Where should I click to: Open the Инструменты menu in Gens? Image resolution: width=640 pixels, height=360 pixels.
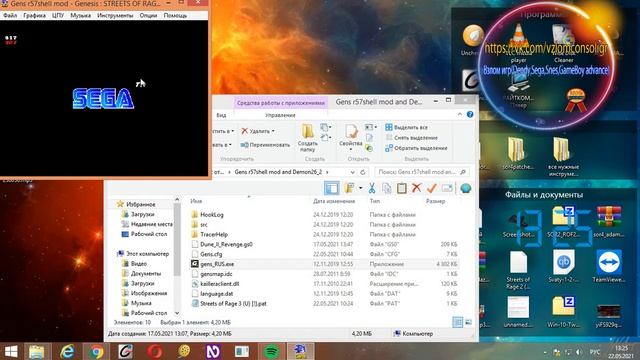(x=115, y=16)
